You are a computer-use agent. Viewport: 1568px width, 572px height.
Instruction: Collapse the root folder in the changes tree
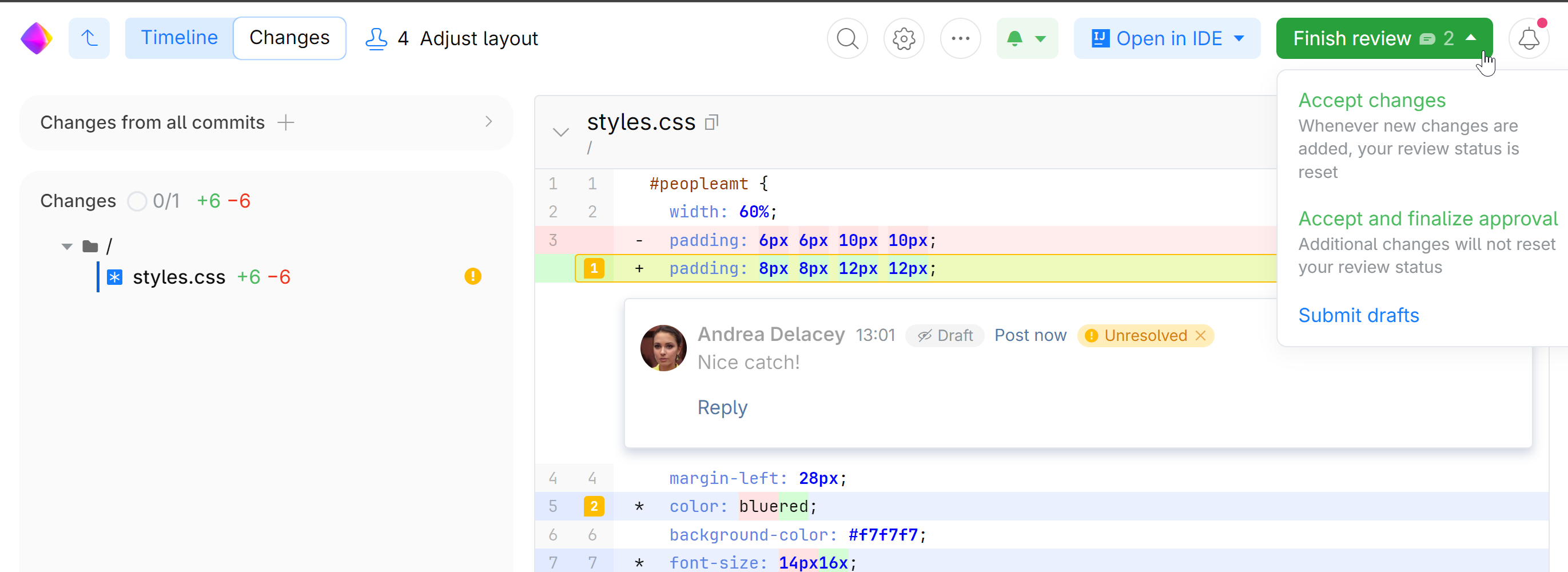(67, 247)
